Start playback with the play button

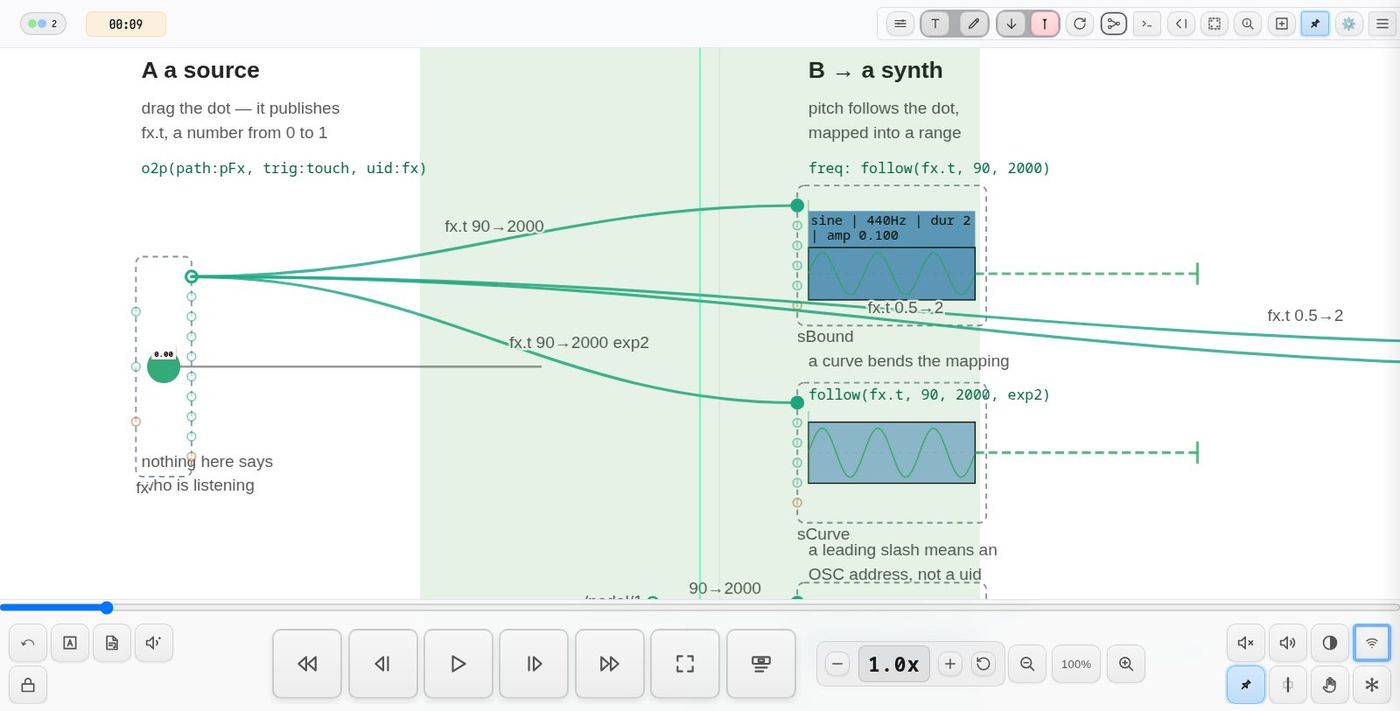tap(458, 664)
